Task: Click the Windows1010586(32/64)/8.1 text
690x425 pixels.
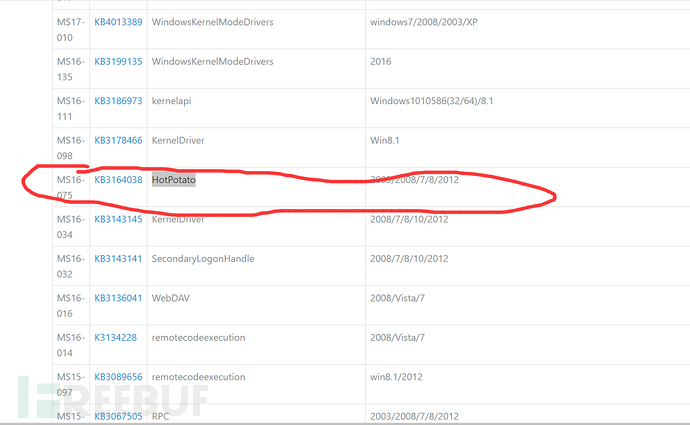Action: (432, 101)
